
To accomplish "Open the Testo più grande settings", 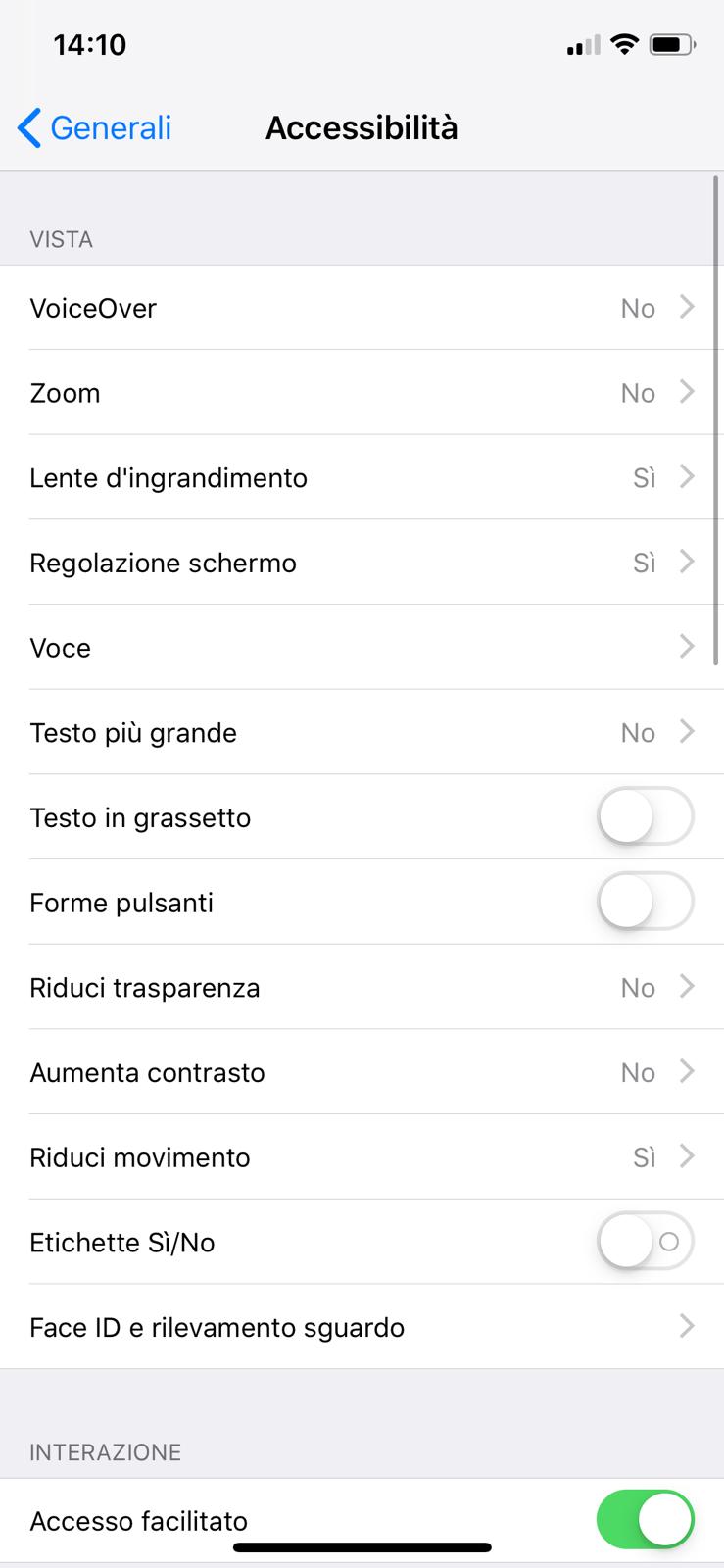I will [x=362, y=732].
